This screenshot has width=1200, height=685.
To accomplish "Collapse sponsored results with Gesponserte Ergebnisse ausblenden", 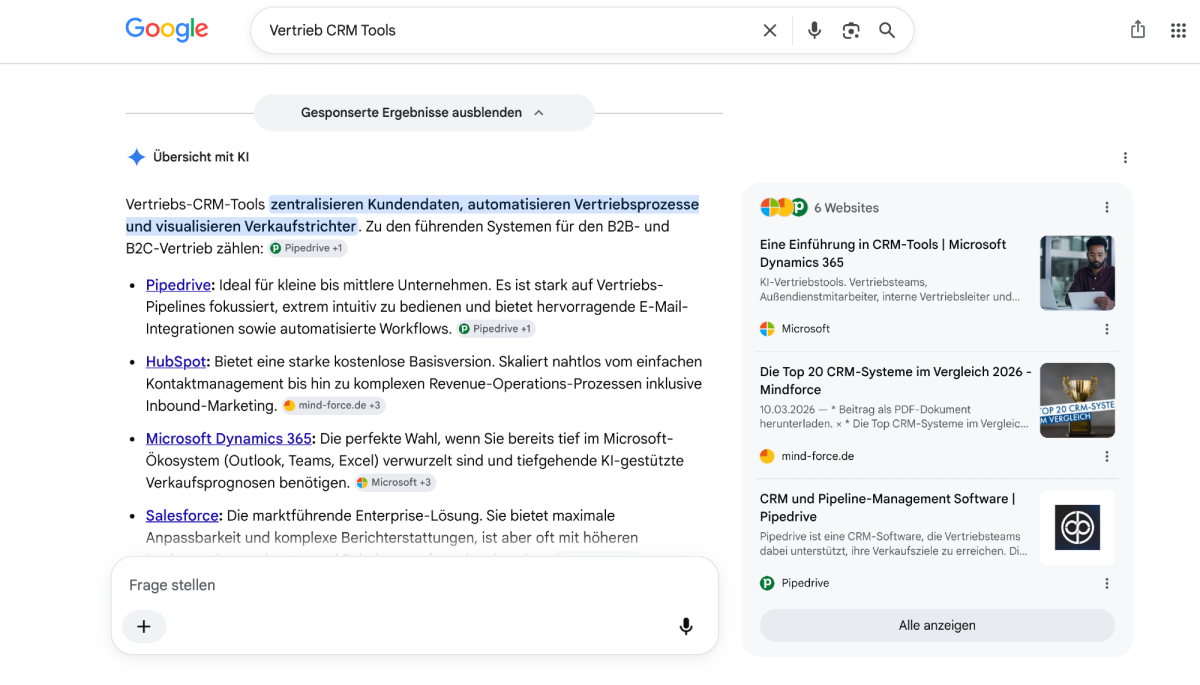I will 424,113.
